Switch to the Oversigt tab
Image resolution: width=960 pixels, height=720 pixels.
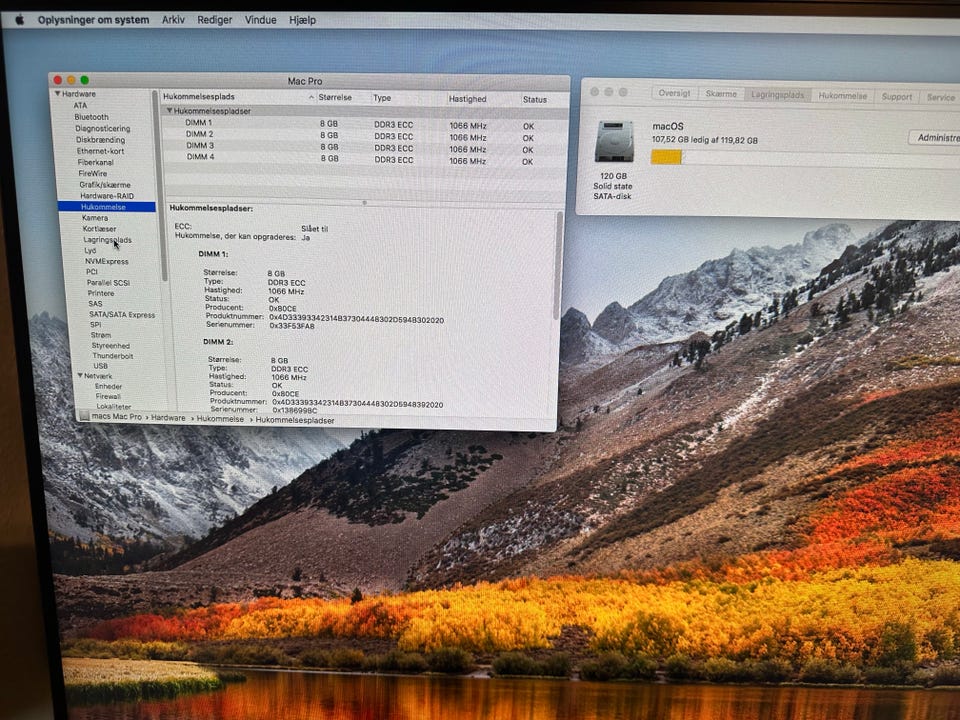[674, 93]
